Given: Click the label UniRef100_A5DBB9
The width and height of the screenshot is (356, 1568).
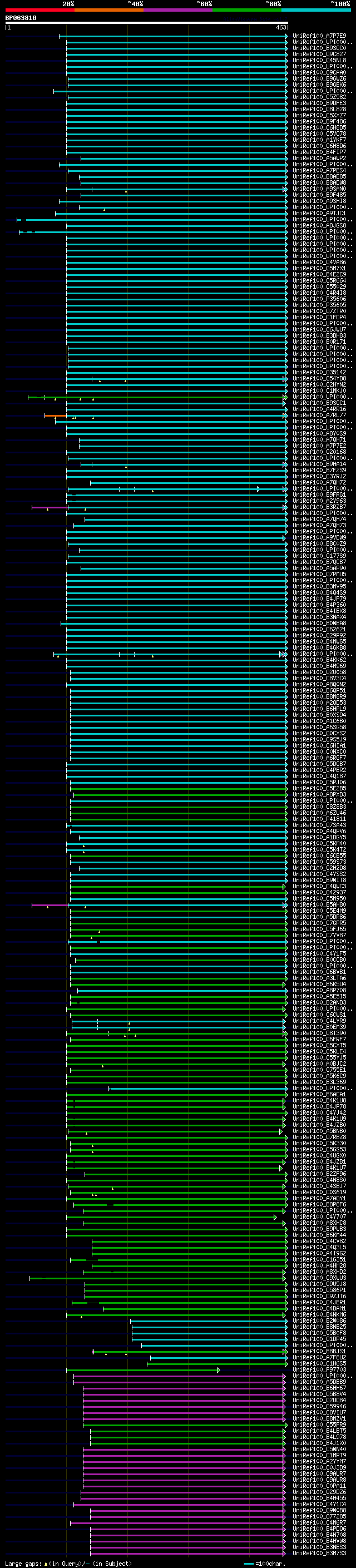Looking at the screenshot, I should pos(319,1382).
